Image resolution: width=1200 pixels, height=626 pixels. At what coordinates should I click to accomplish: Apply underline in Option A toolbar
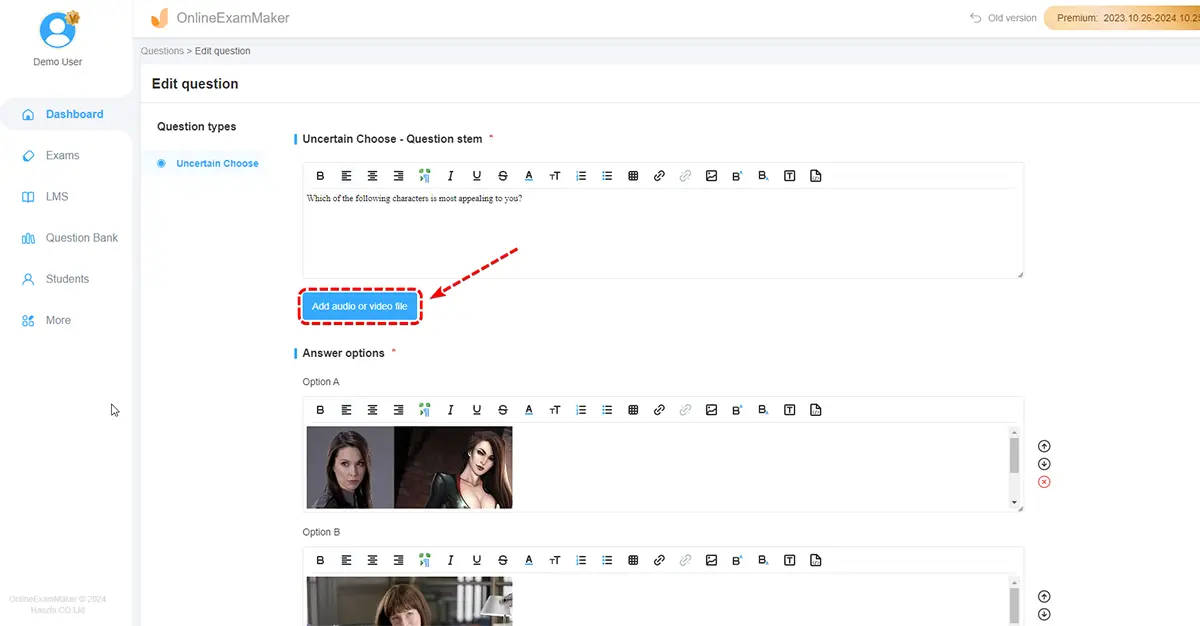477,410
